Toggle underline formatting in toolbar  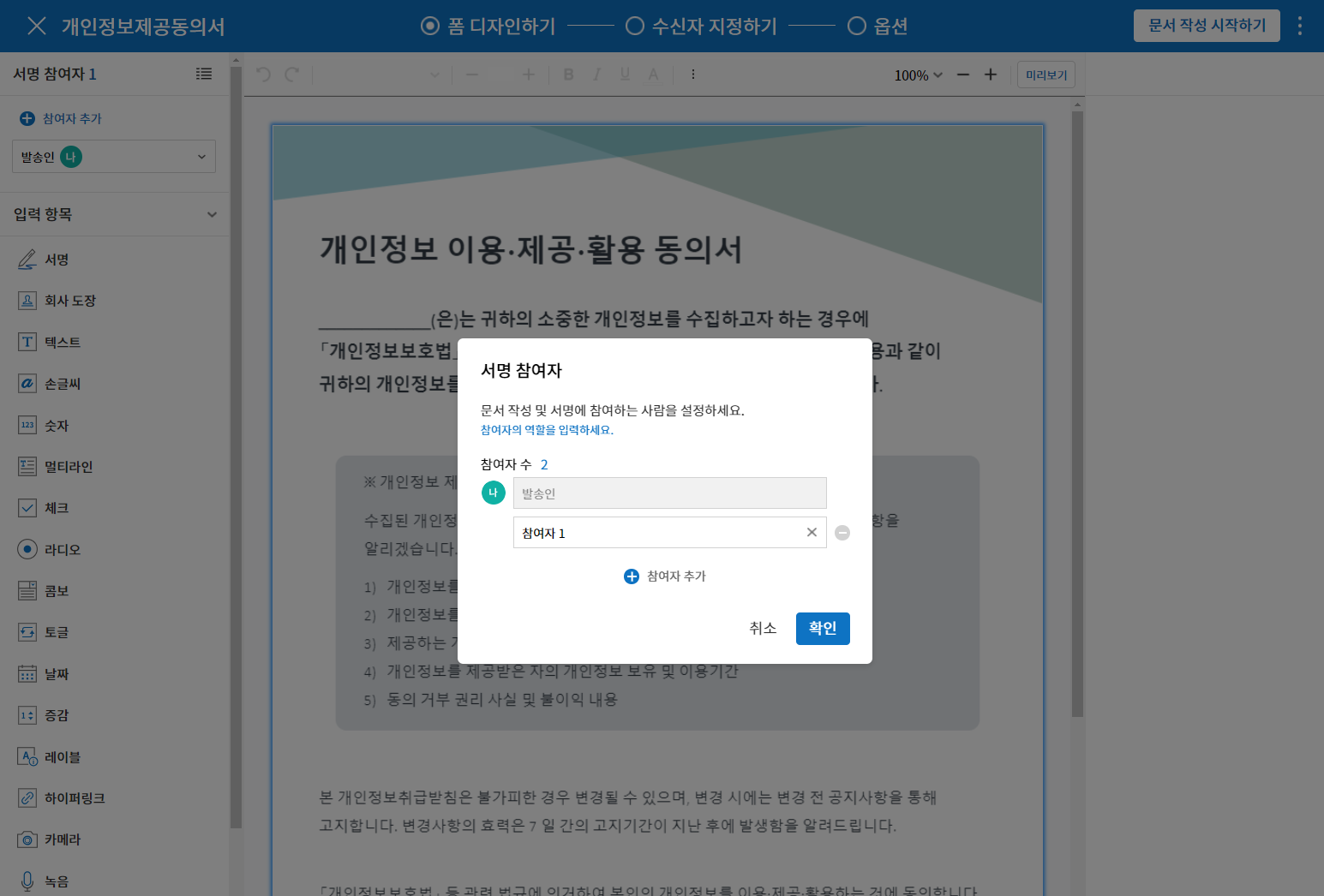[x=625, y=75]
